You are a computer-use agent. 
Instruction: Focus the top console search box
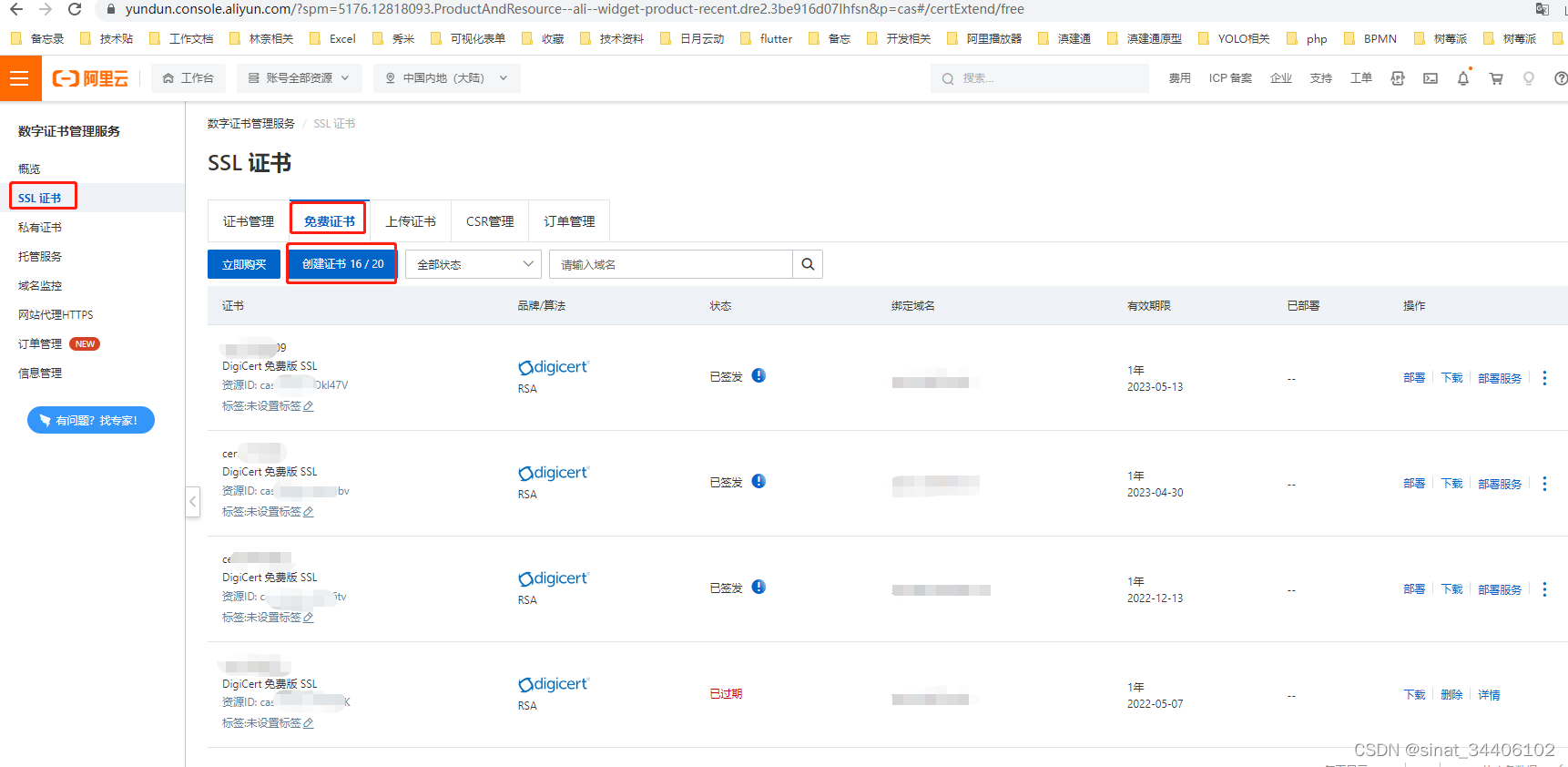click(x=1040, y=78)
